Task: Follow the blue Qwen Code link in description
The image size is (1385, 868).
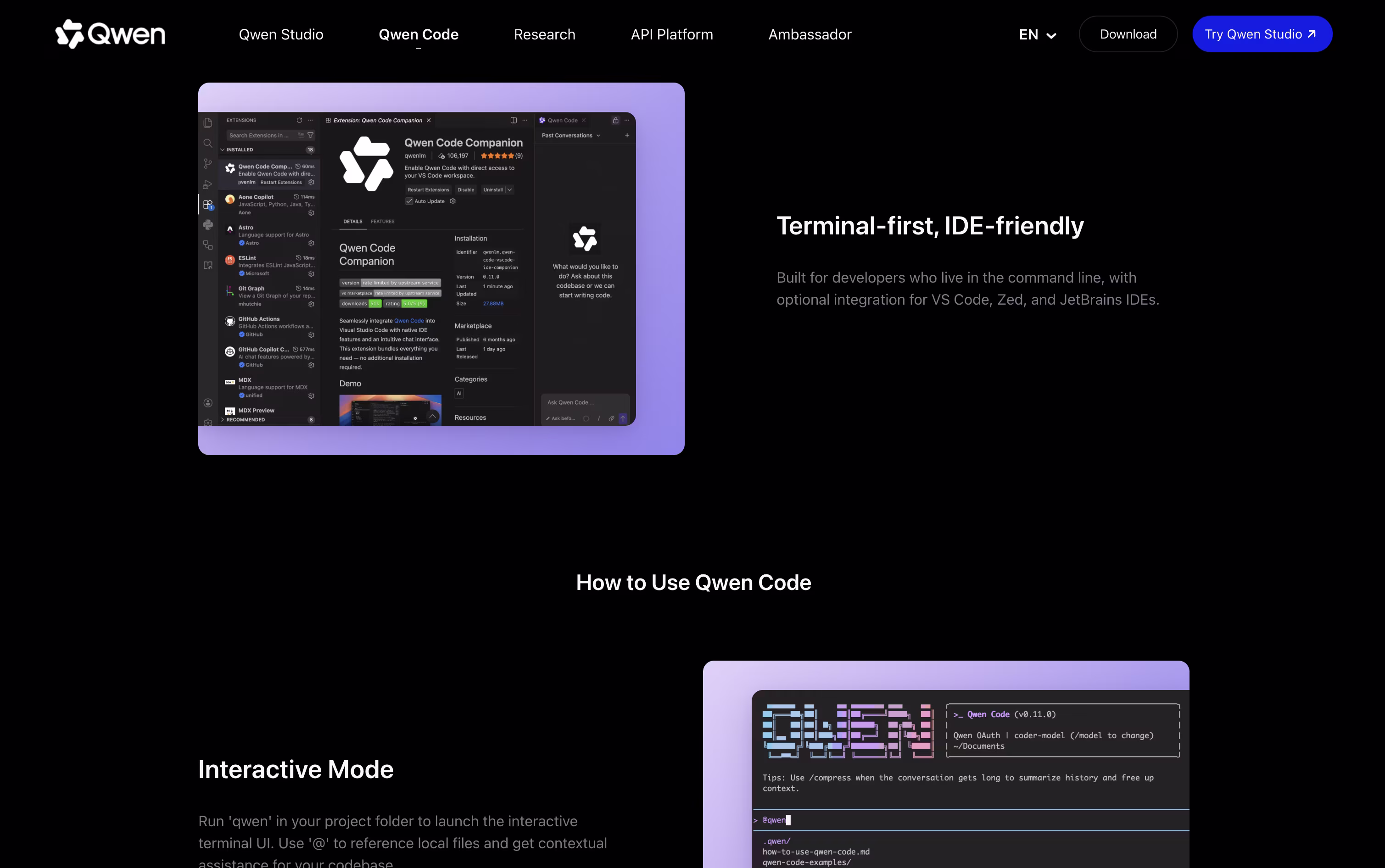Action: click(x=409, y=321)
